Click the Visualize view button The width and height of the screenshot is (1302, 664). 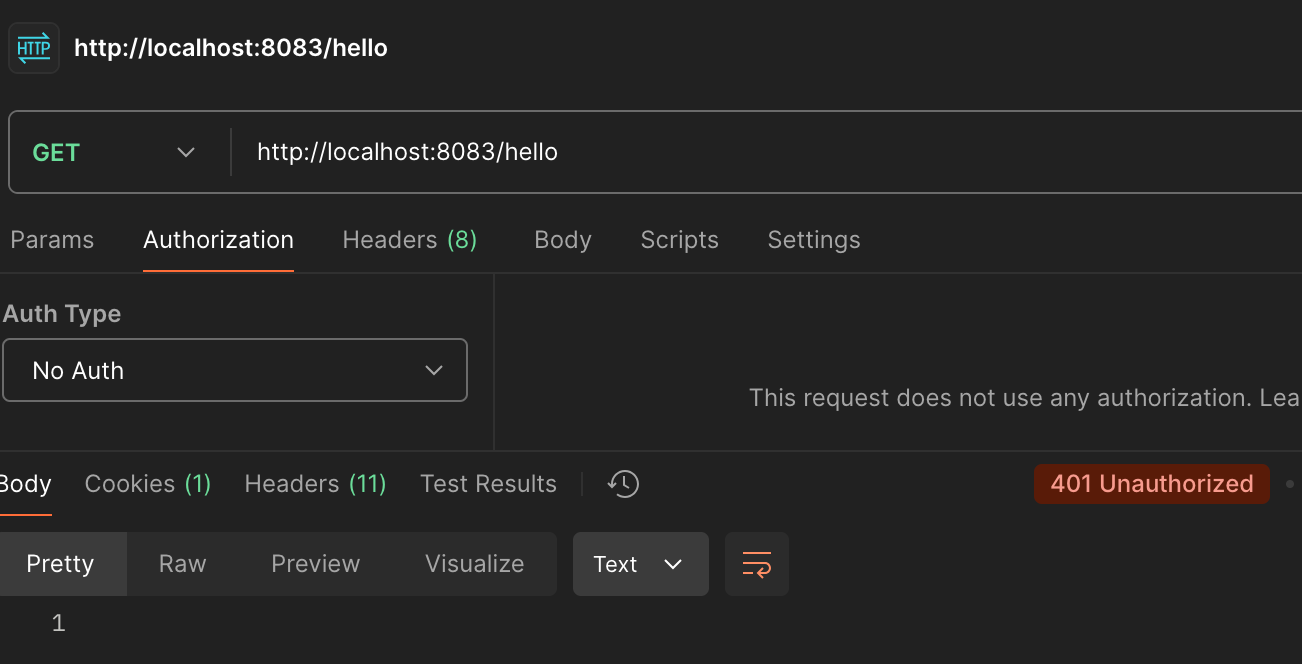click(x=474, y=564)
